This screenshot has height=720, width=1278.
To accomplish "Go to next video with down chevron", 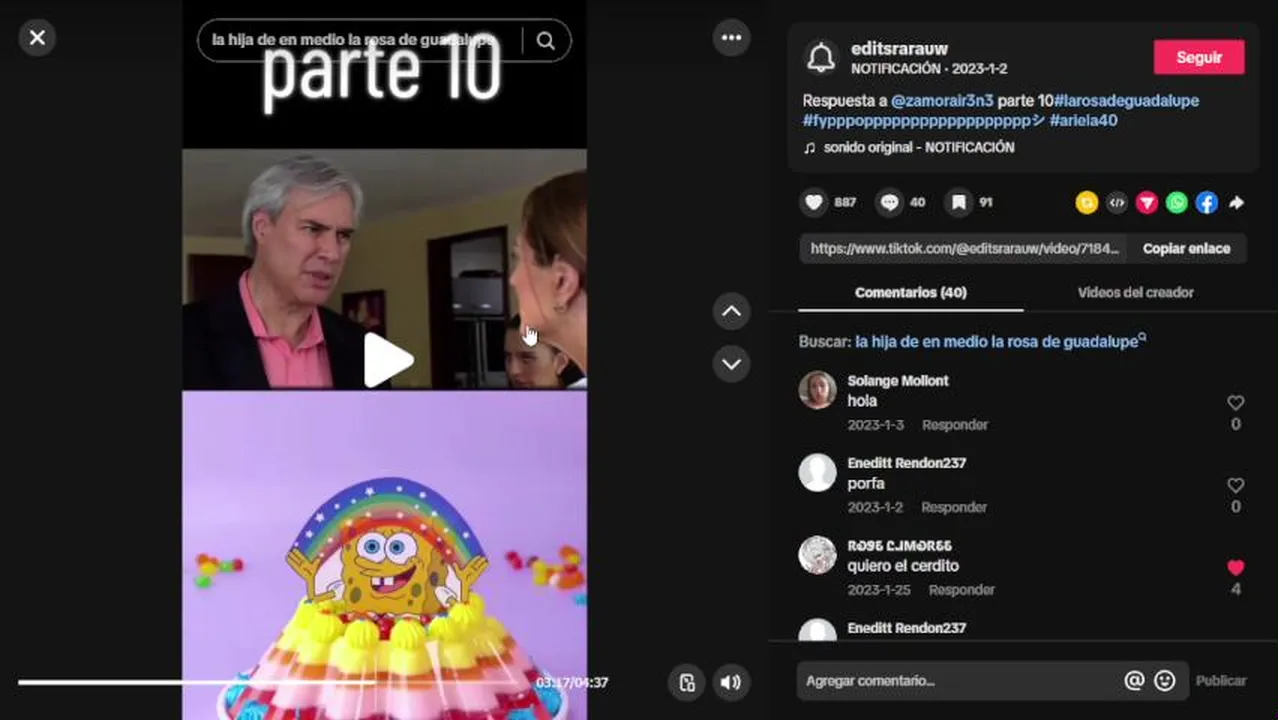I will [x=731, y=364].
